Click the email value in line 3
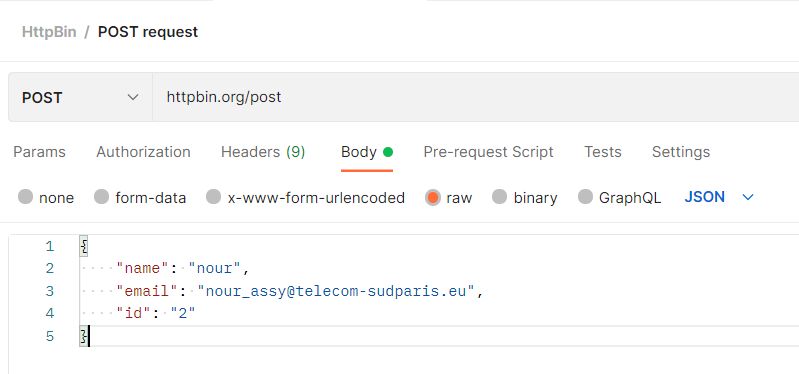The width and height of the screenshot is (799, 374). 336,291
